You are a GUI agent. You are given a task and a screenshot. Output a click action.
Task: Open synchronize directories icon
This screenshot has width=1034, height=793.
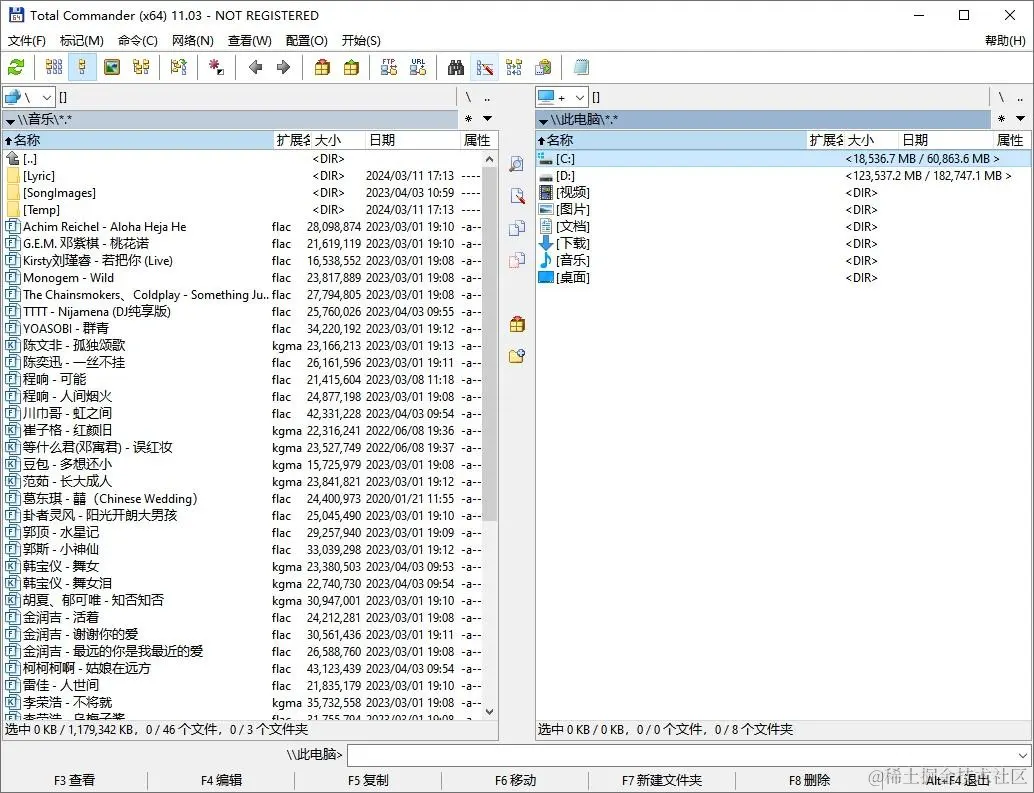pyautogui.click(x=514, y=67)
